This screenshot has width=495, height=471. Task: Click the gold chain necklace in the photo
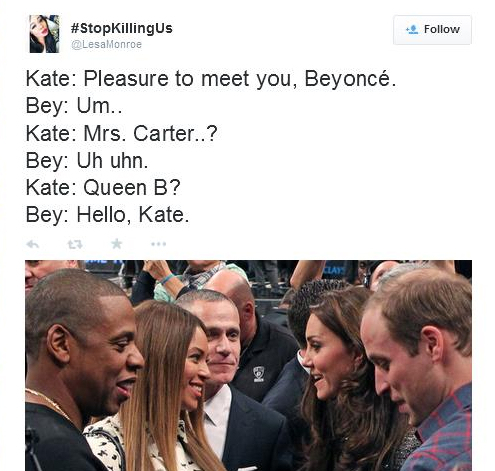click(x=49, y=404)
